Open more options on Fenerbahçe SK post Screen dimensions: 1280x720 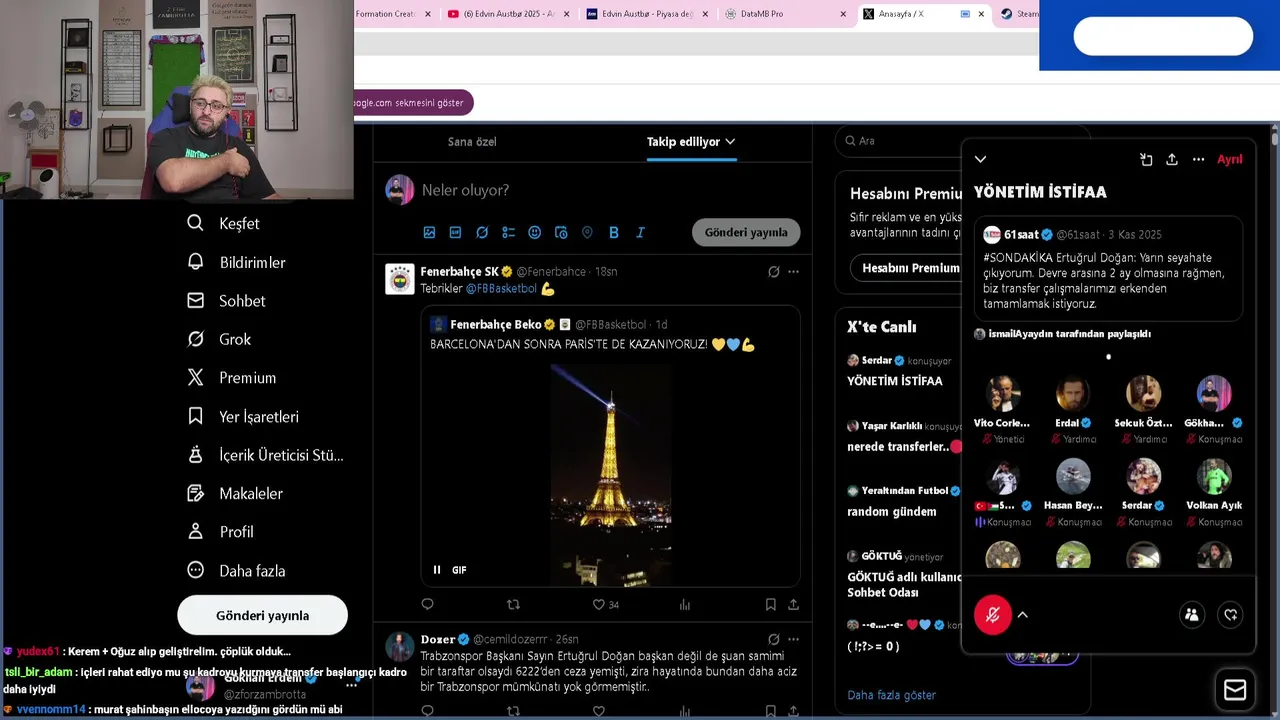pos(793,271)
